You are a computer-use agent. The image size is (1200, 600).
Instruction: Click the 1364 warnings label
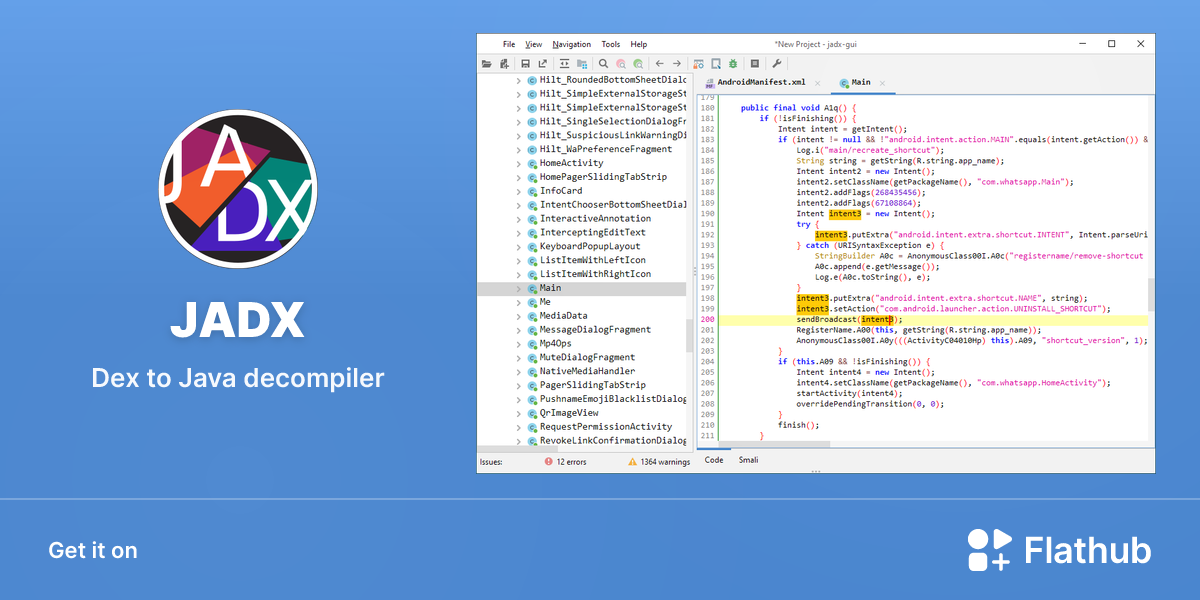tap(666, 462)
